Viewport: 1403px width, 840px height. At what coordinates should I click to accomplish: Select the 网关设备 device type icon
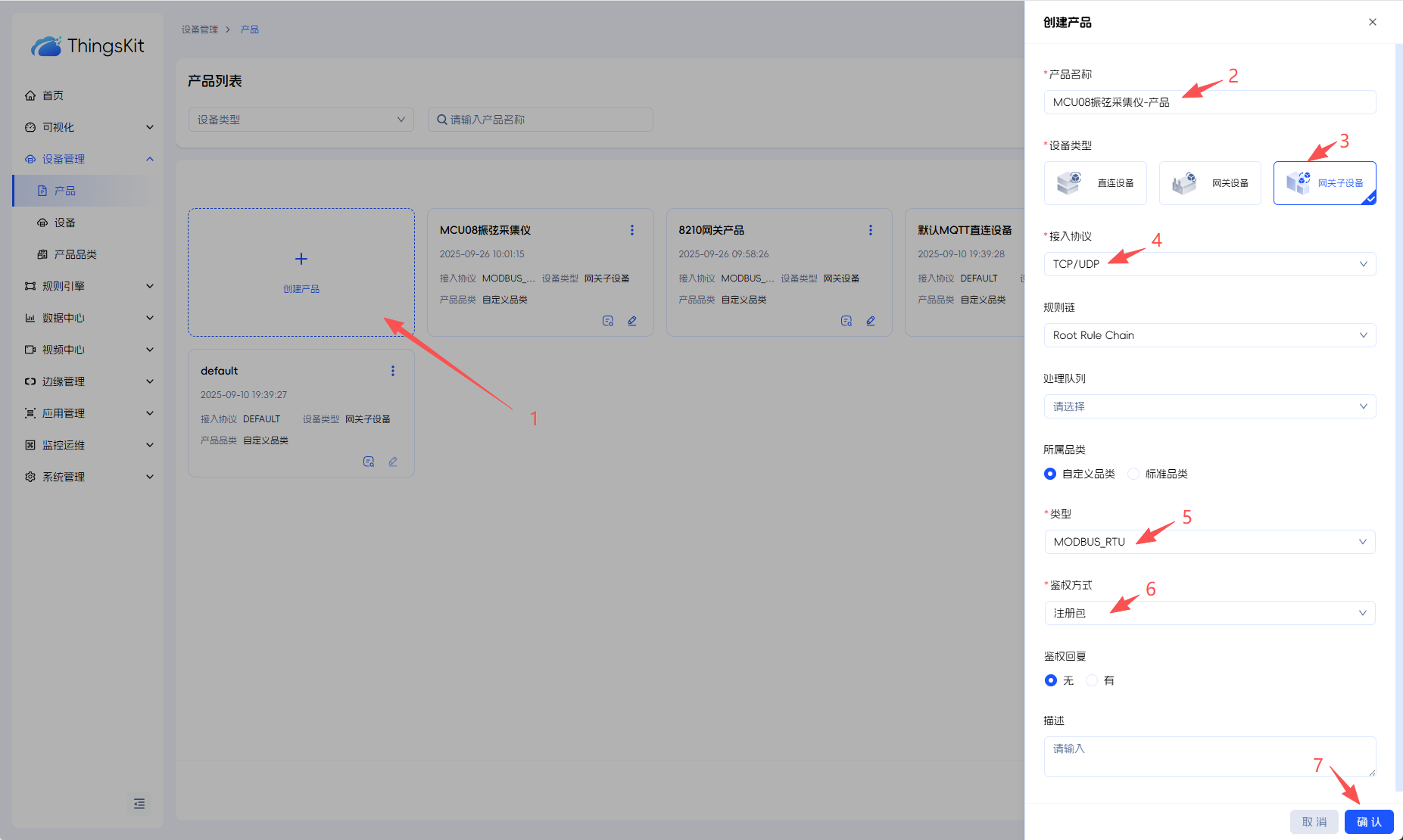click(1184, 183)
